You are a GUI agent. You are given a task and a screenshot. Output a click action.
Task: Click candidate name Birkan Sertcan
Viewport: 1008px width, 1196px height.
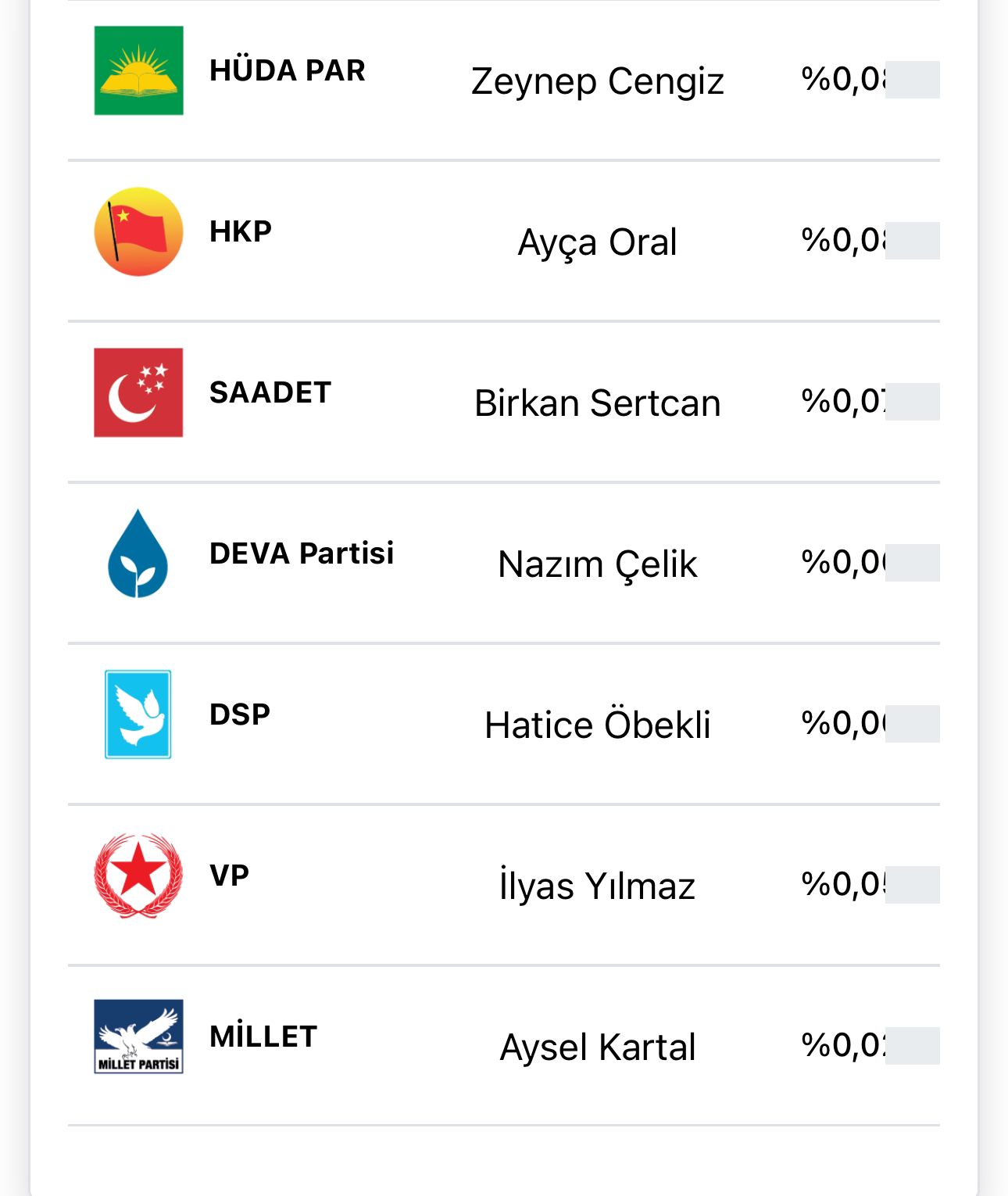[x=598, y=403]
